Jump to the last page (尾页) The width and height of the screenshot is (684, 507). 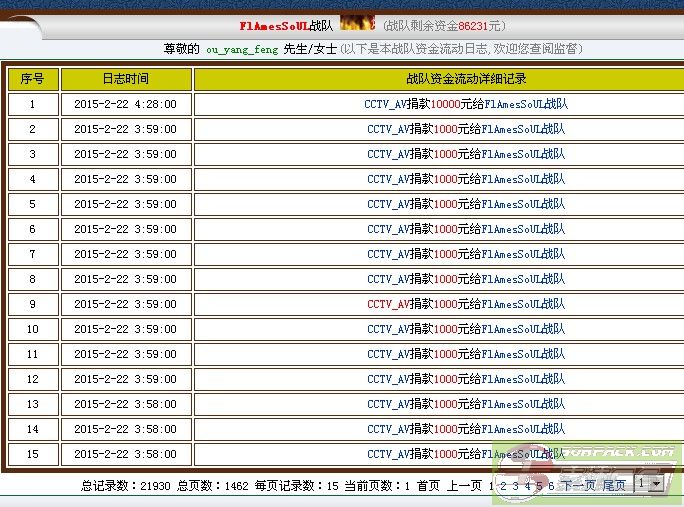614,485
